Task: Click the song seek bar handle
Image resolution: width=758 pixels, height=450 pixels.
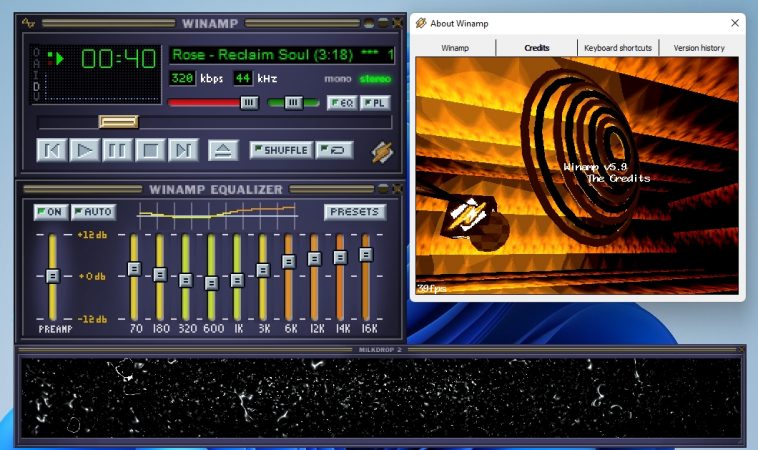Action: coord(118,121)
